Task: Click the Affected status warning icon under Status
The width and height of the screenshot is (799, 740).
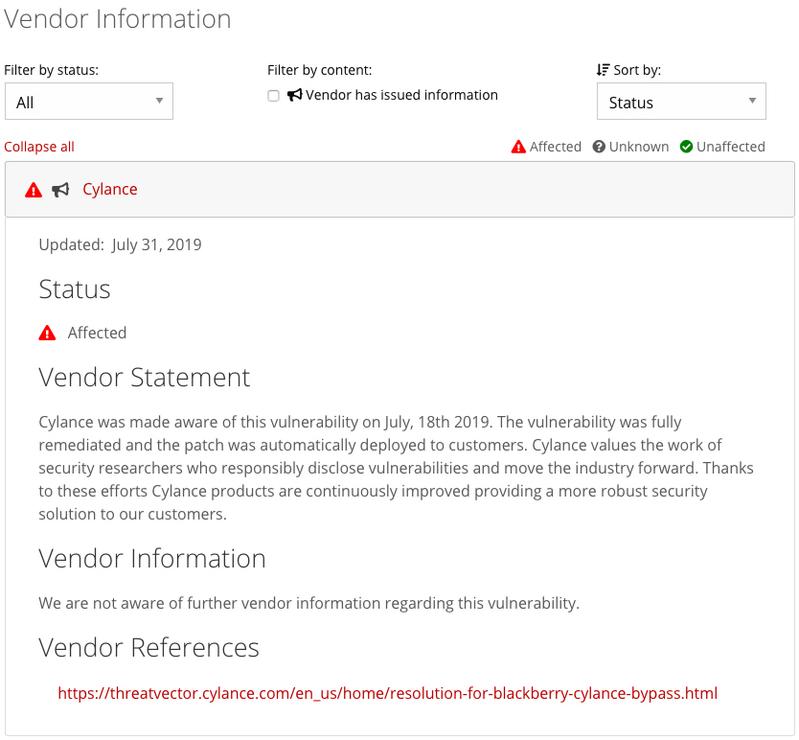Action: click(x=47, y=333)
